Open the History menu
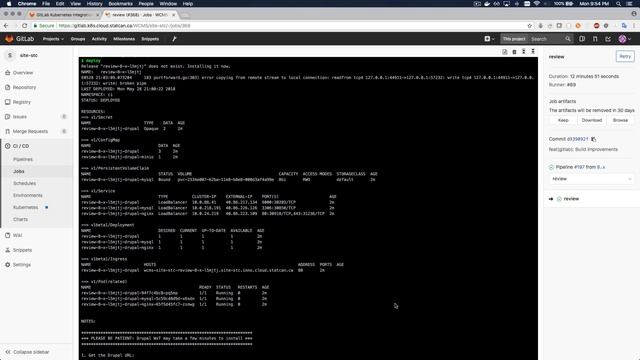640x360 pixels. (x=94, y=4)
